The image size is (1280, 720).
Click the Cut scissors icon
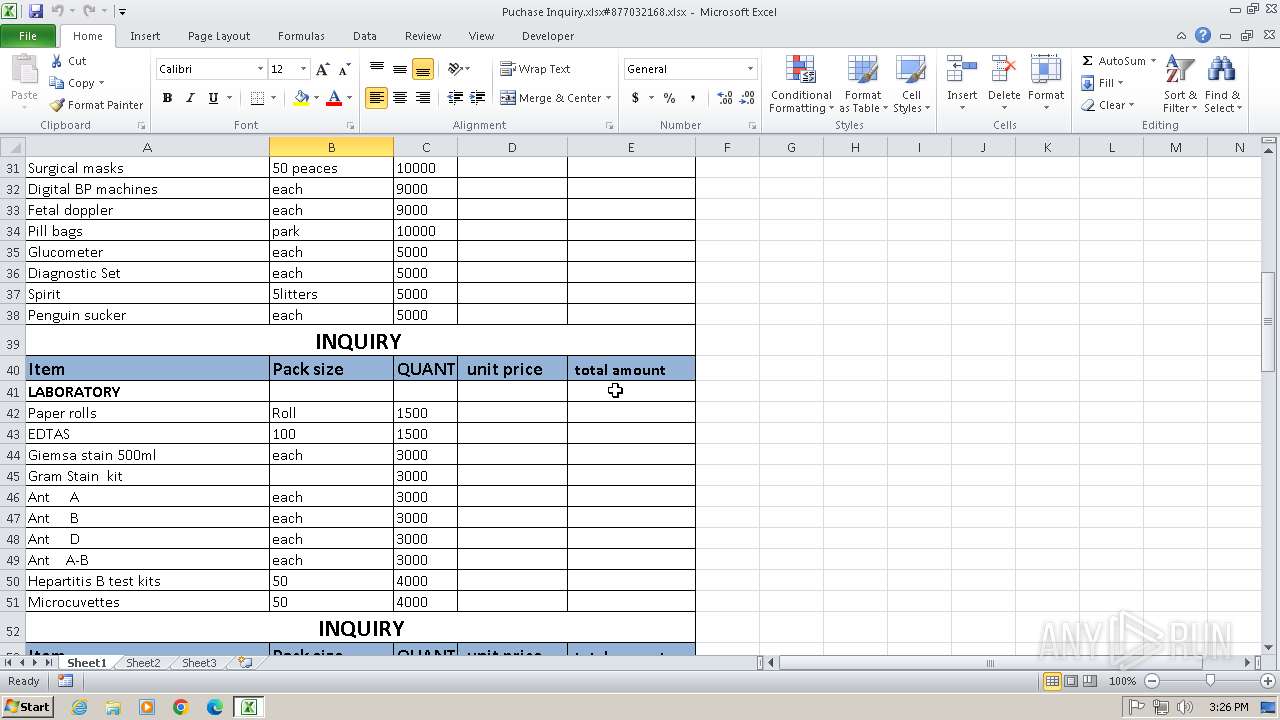coord(57,61)
